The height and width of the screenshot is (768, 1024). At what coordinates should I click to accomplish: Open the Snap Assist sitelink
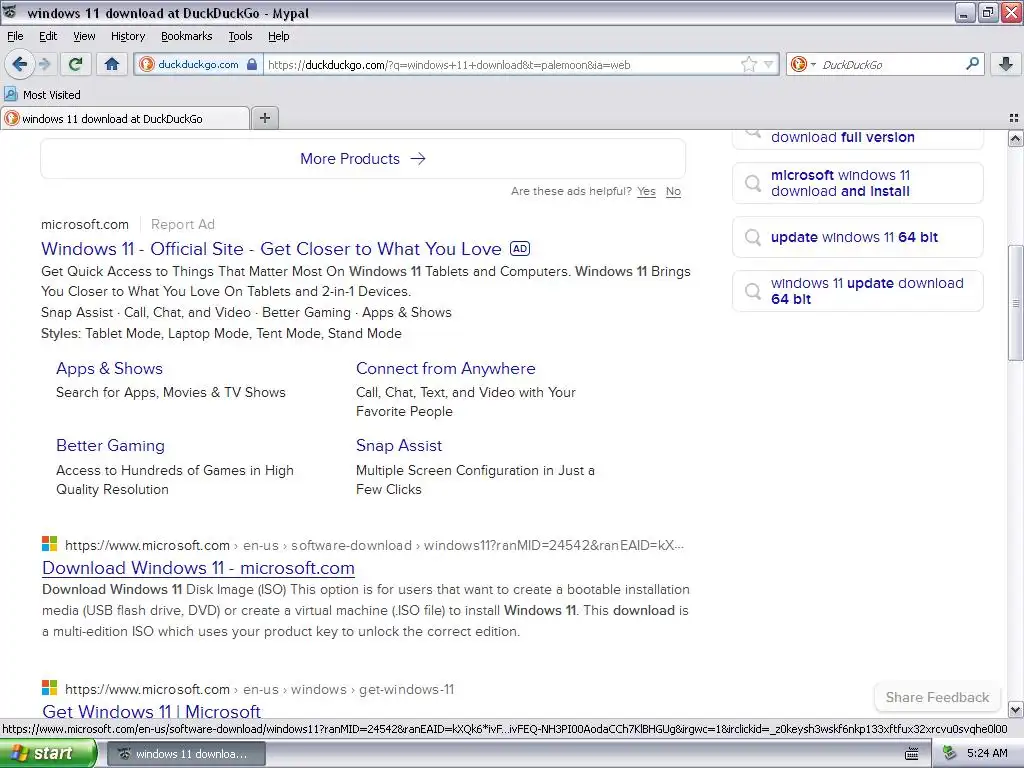coord(399,445)
